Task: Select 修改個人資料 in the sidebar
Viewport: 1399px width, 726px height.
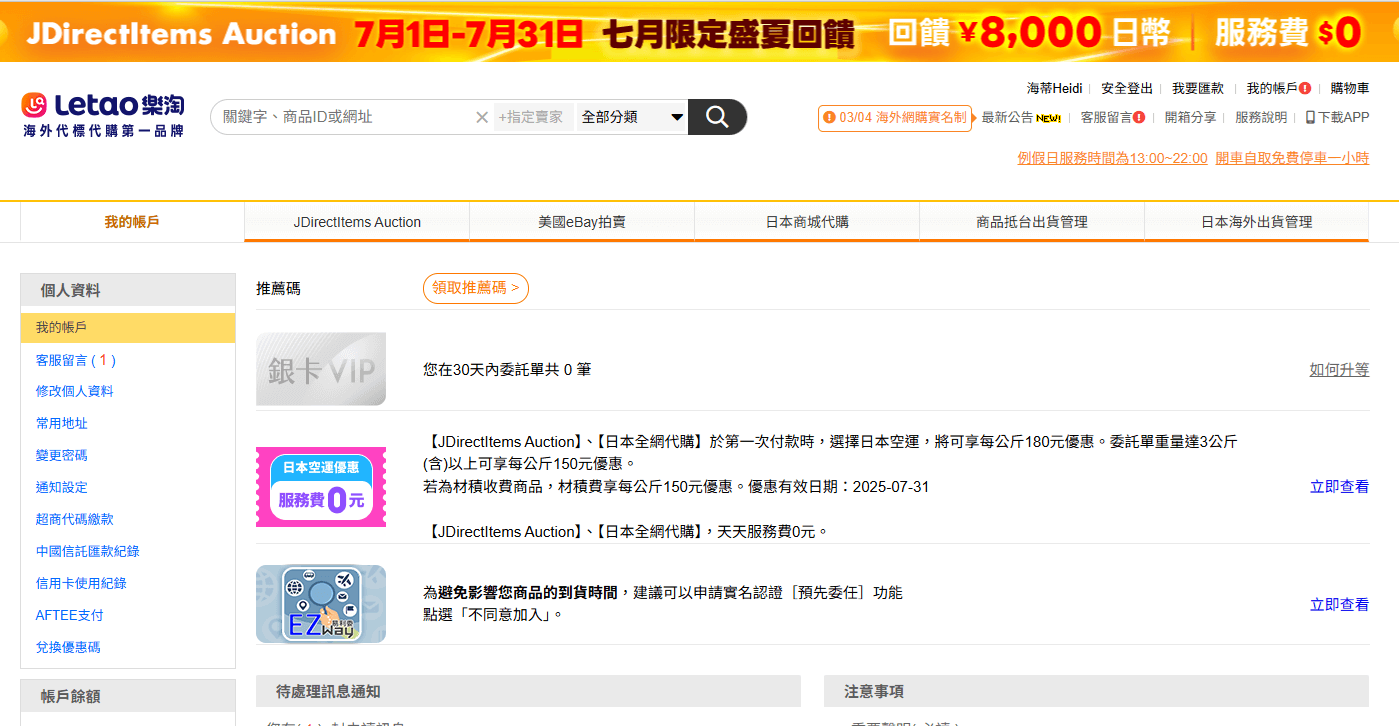Action: (x=75, y=391)
